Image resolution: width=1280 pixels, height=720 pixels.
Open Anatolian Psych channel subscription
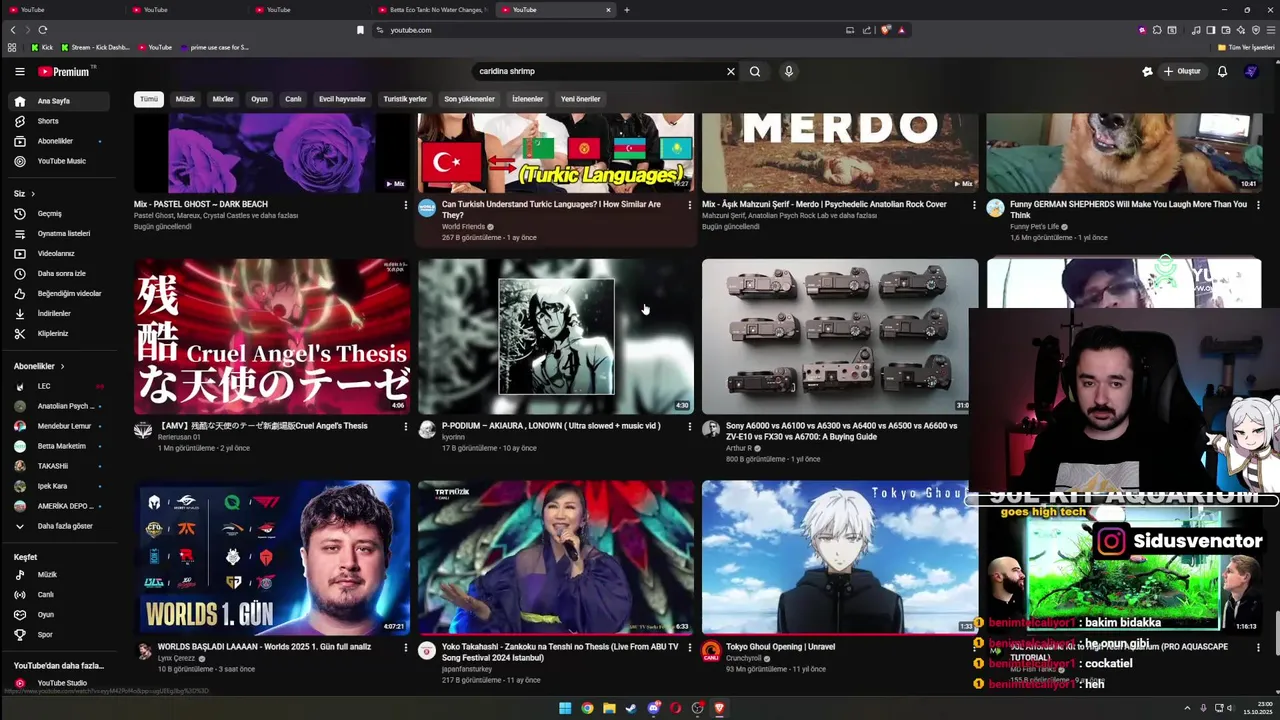point(60,406)
